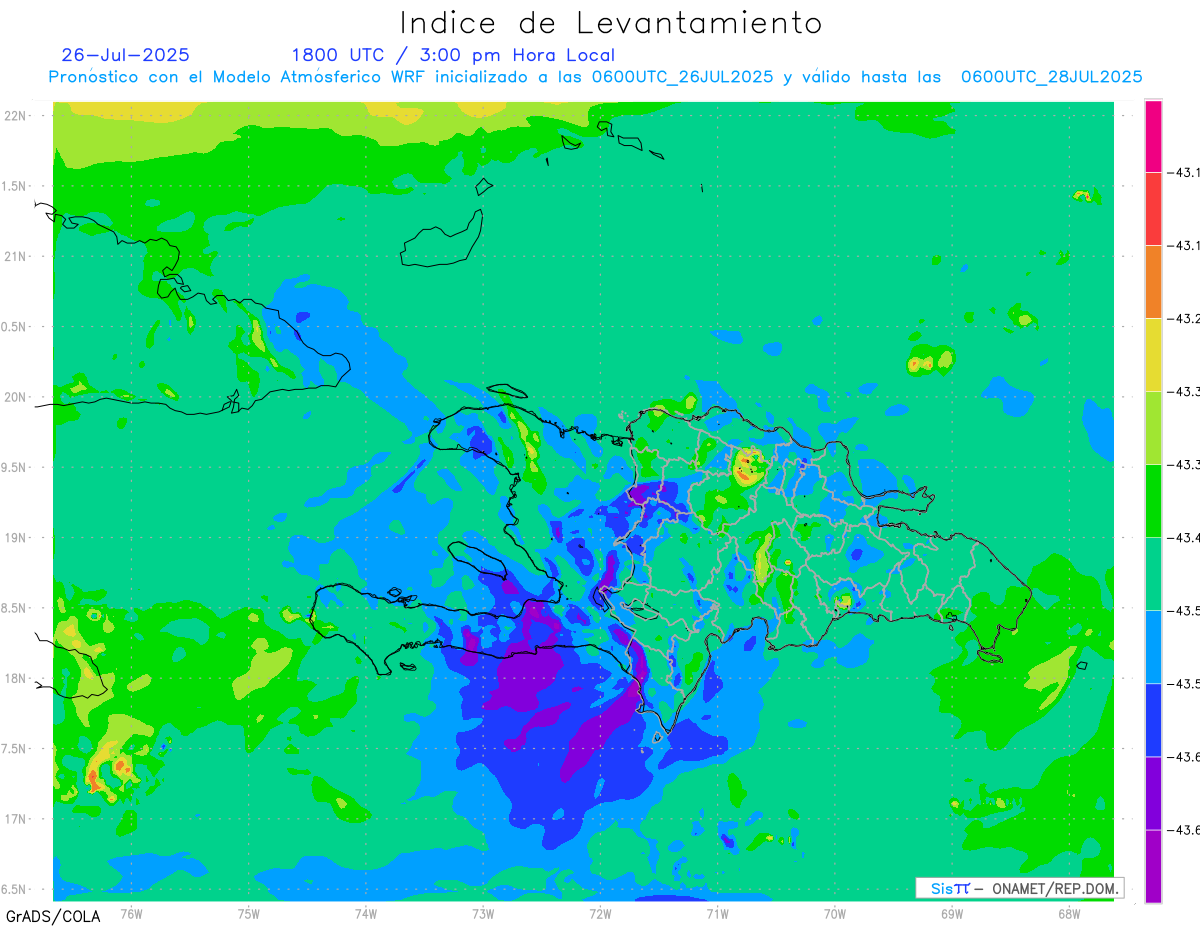Click the '17N' latitude axis label
This screenshot has width=1200, height=927.
[x=17, y=819]
